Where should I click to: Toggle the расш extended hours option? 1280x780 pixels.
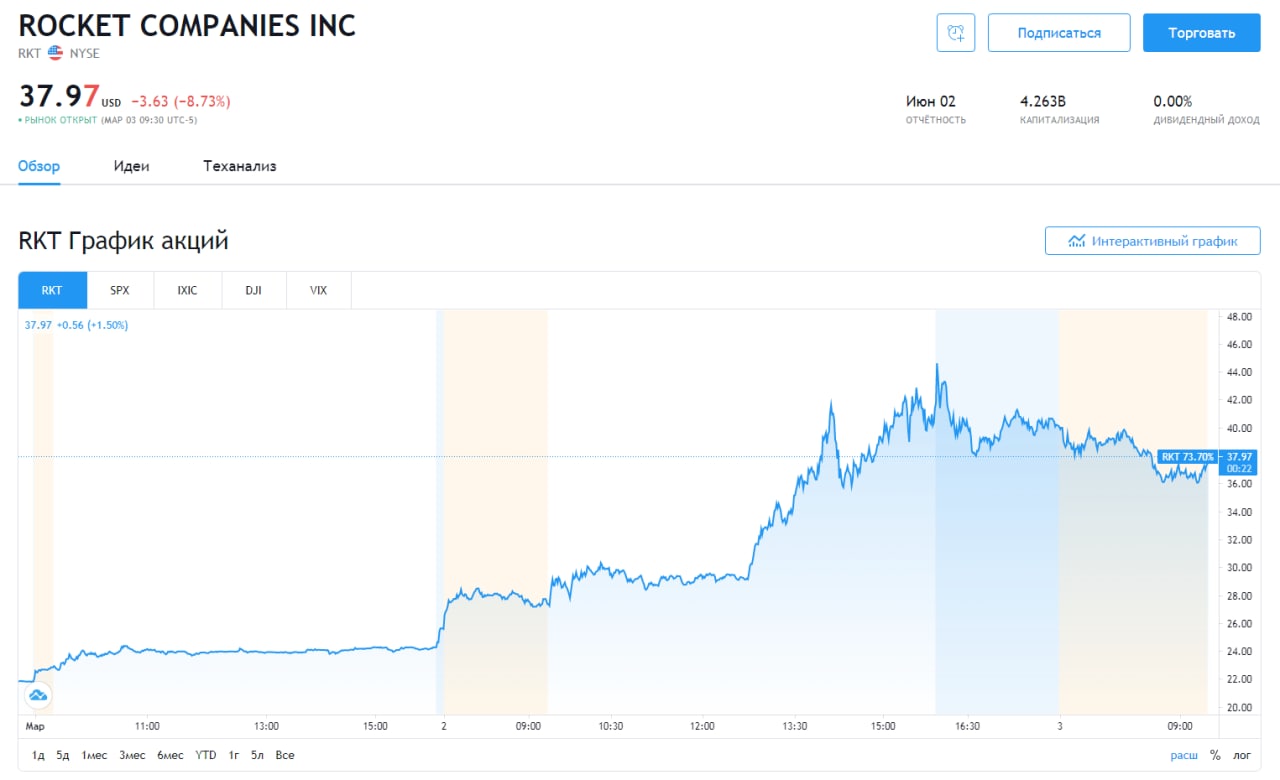(1184, 755)
